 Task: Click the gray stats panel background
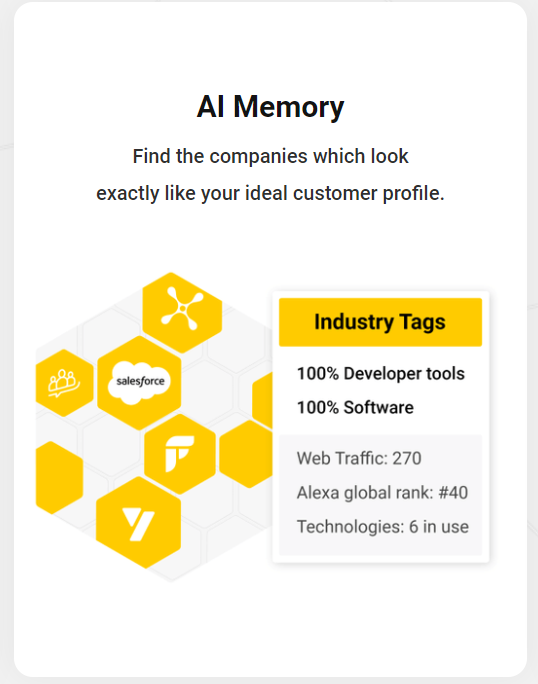(380, 495)
